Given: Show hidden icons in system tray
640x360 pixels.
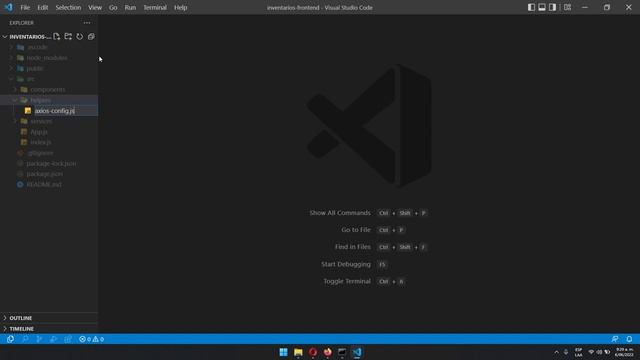Looking at the screenshot, I should point(556,352).
